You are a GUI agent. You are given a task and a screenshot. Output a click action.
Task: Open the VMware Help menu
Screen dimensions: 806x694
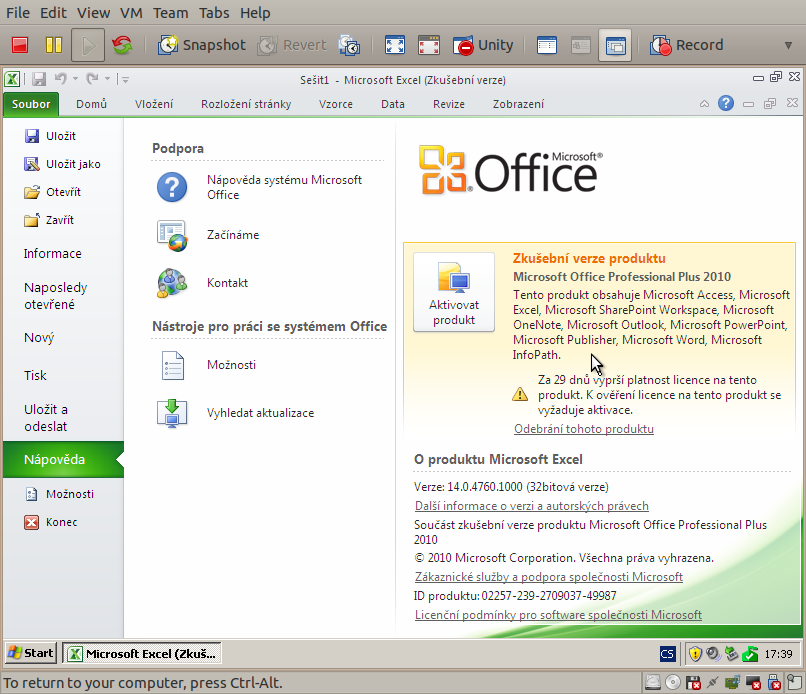pyautogui.click(x=255, y=13)
